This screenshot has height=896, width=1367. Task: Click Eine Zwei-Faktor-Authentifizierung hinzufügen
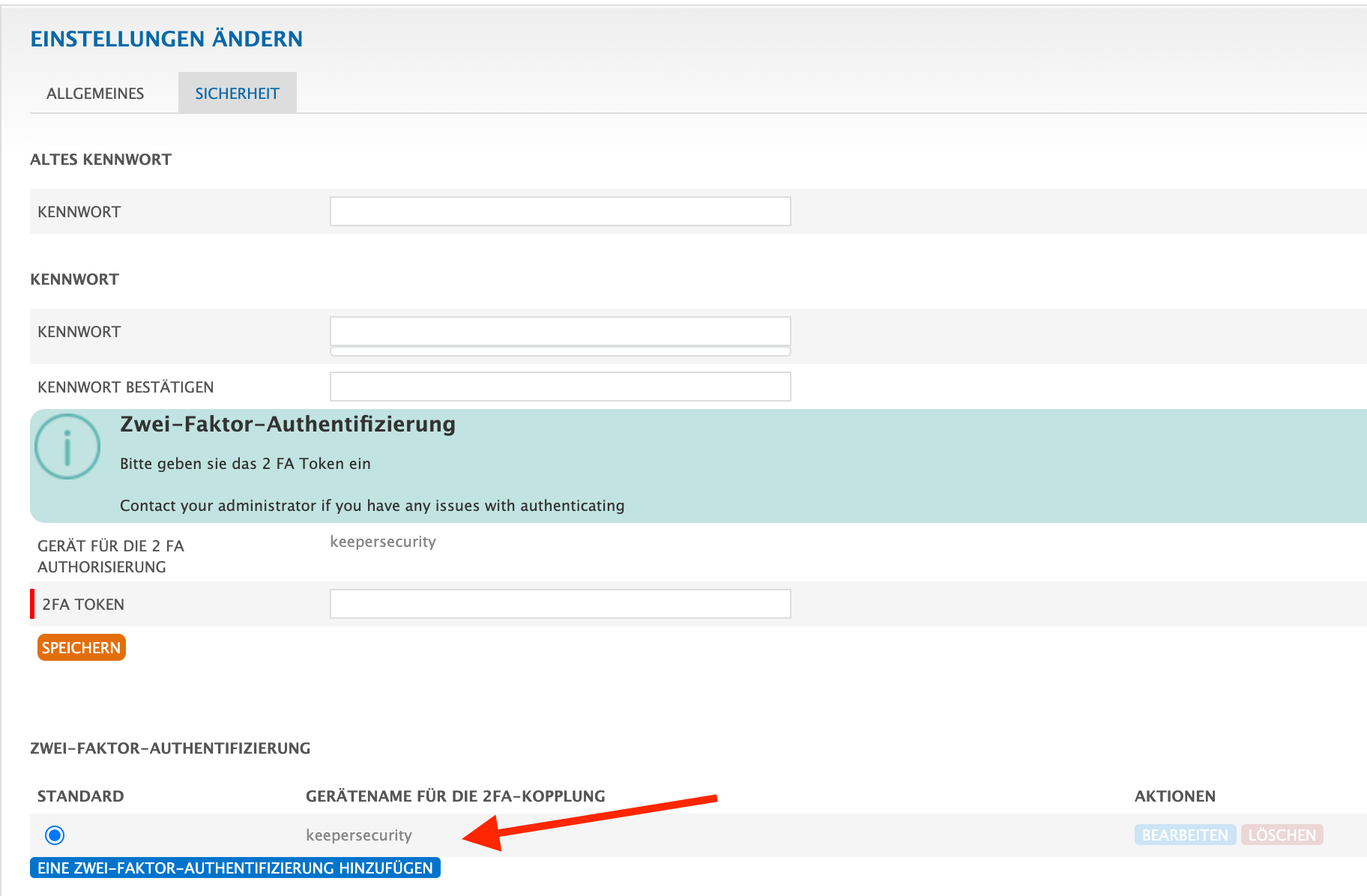pyautogui.click(x=235, y=868)
